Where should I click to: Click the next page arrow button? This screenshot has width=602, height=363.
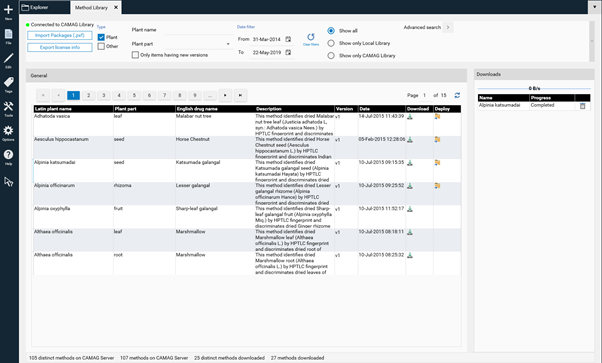[225, 95]
